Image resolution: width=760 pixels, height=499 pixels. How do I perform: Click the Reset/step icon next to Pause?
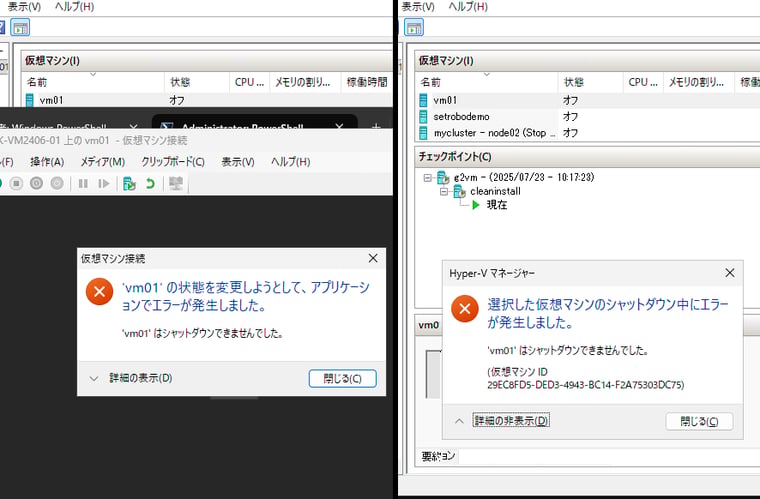[104, 184]
